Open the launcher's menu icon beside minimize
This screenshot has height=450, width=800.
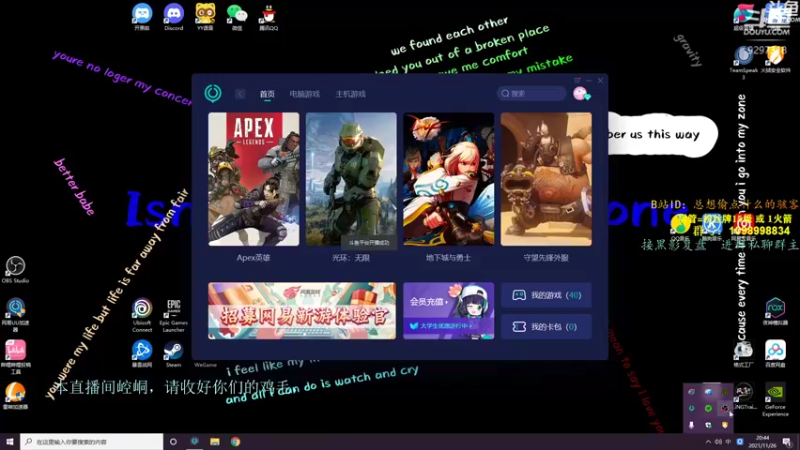(x=577, y=80)
